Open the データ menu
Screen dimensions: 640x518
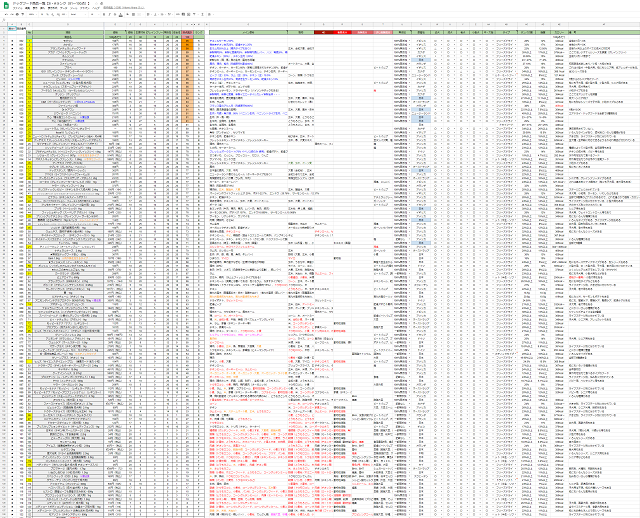point(64,8)
